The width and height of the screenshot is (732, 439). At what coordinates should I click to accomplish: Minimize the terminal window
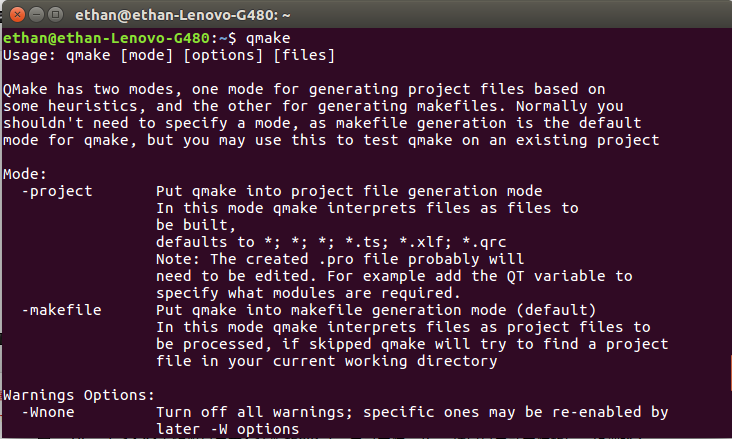click(x=34, y=13)
